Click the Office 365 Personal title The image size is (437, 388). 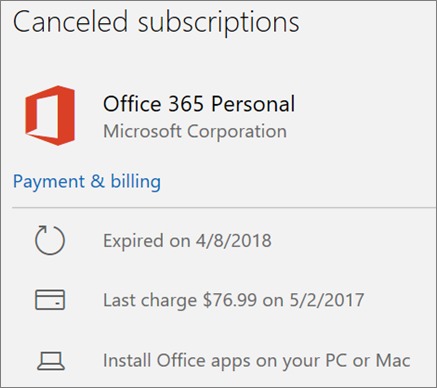coord(199,104)
